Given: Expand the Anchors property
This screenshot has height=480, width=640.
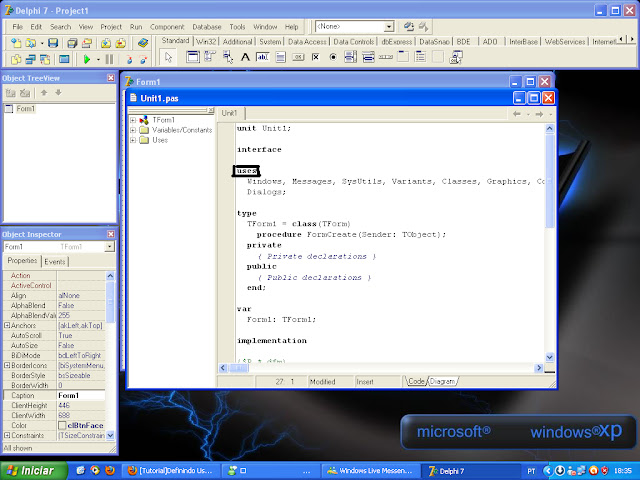Looking at the screenshot, I should click(x=7, y=325).
